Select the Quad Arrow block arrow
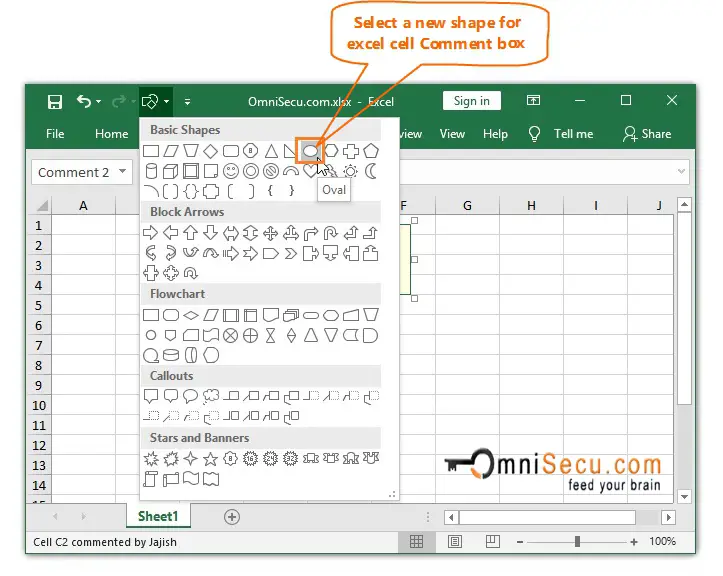This screenshot has height=576, width=723. (x=271, y=233)
